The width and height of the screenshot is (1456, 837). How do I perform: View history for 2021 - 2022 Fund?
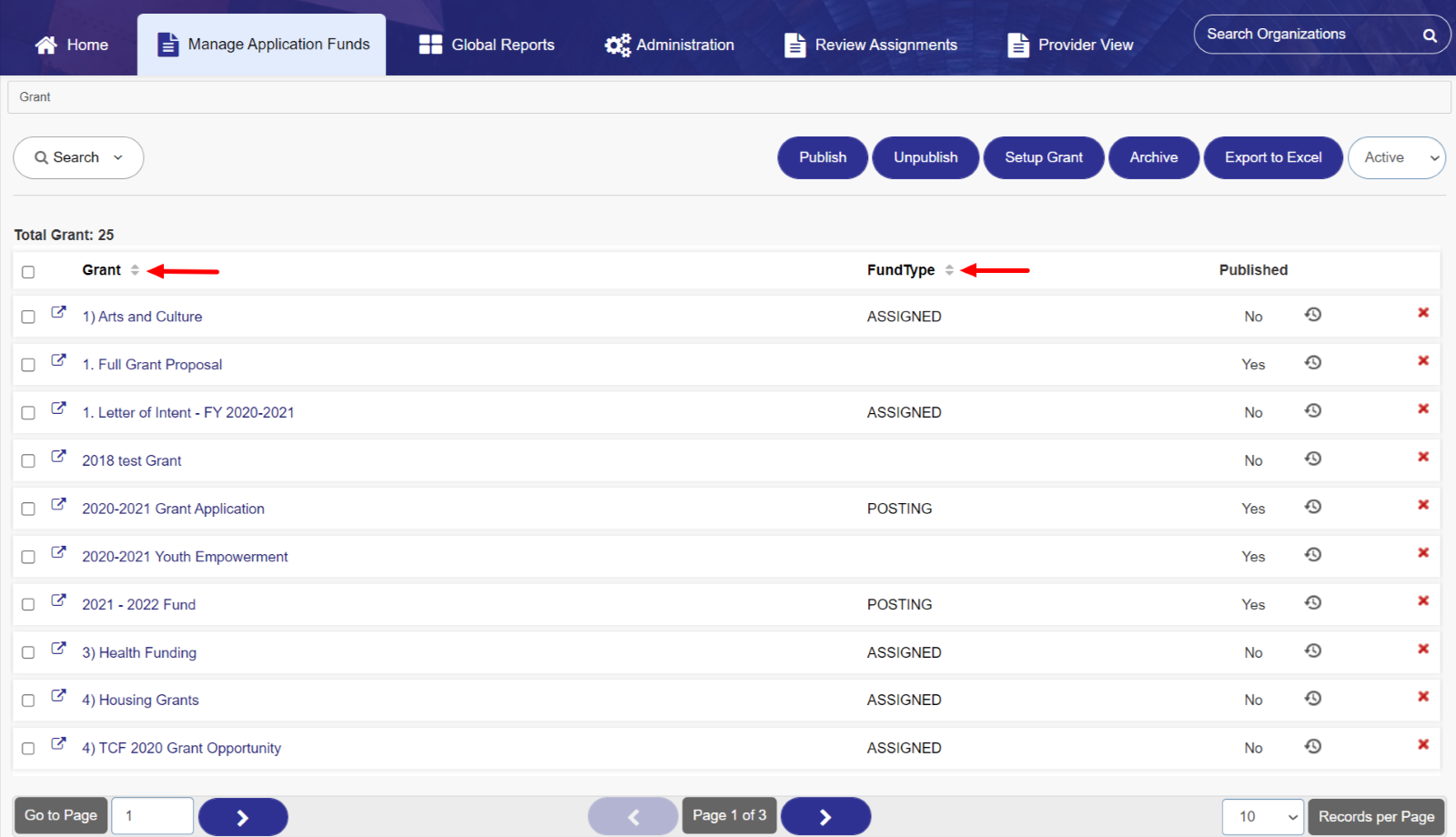(x=1312, y=602)
